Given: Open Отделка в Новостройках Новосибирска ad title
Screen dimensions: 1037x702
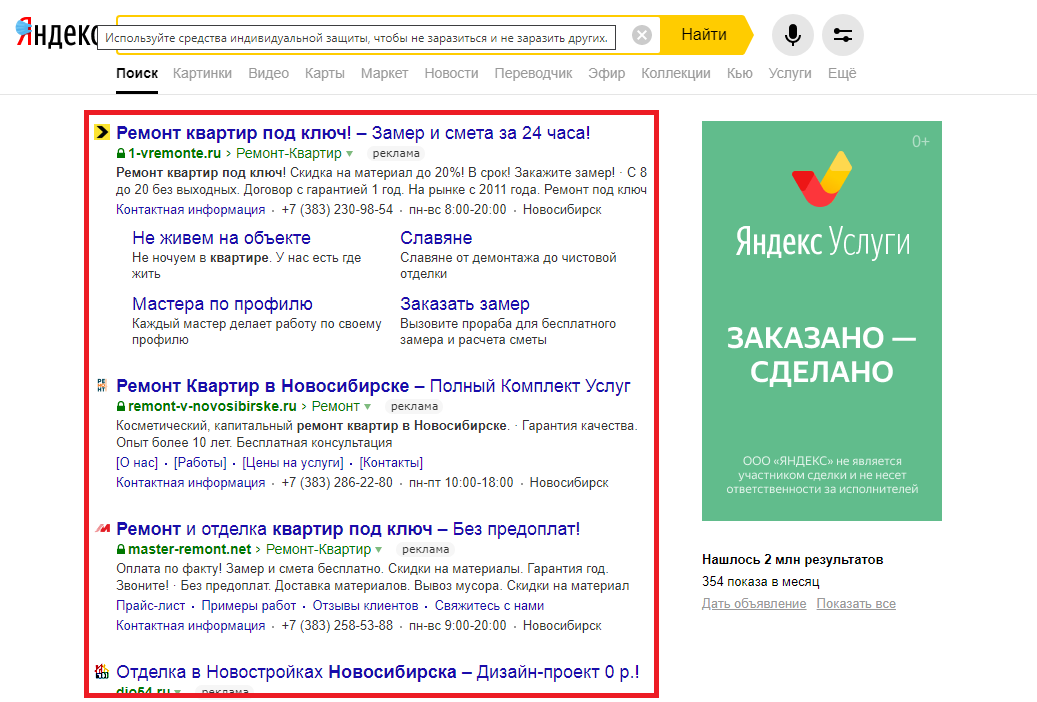Looking at the screenshot, I should pos(378,672).
